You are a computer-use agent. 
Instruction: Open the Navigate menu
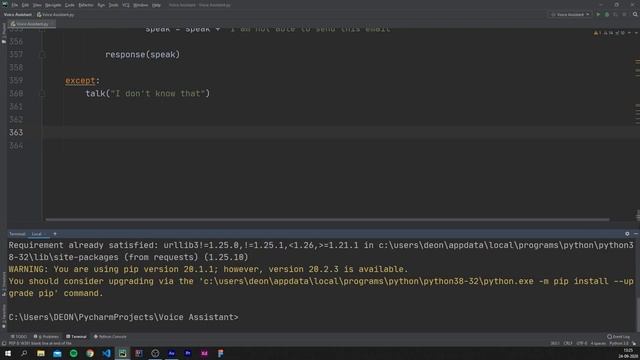pyautogui.click(x=53, y=5)
